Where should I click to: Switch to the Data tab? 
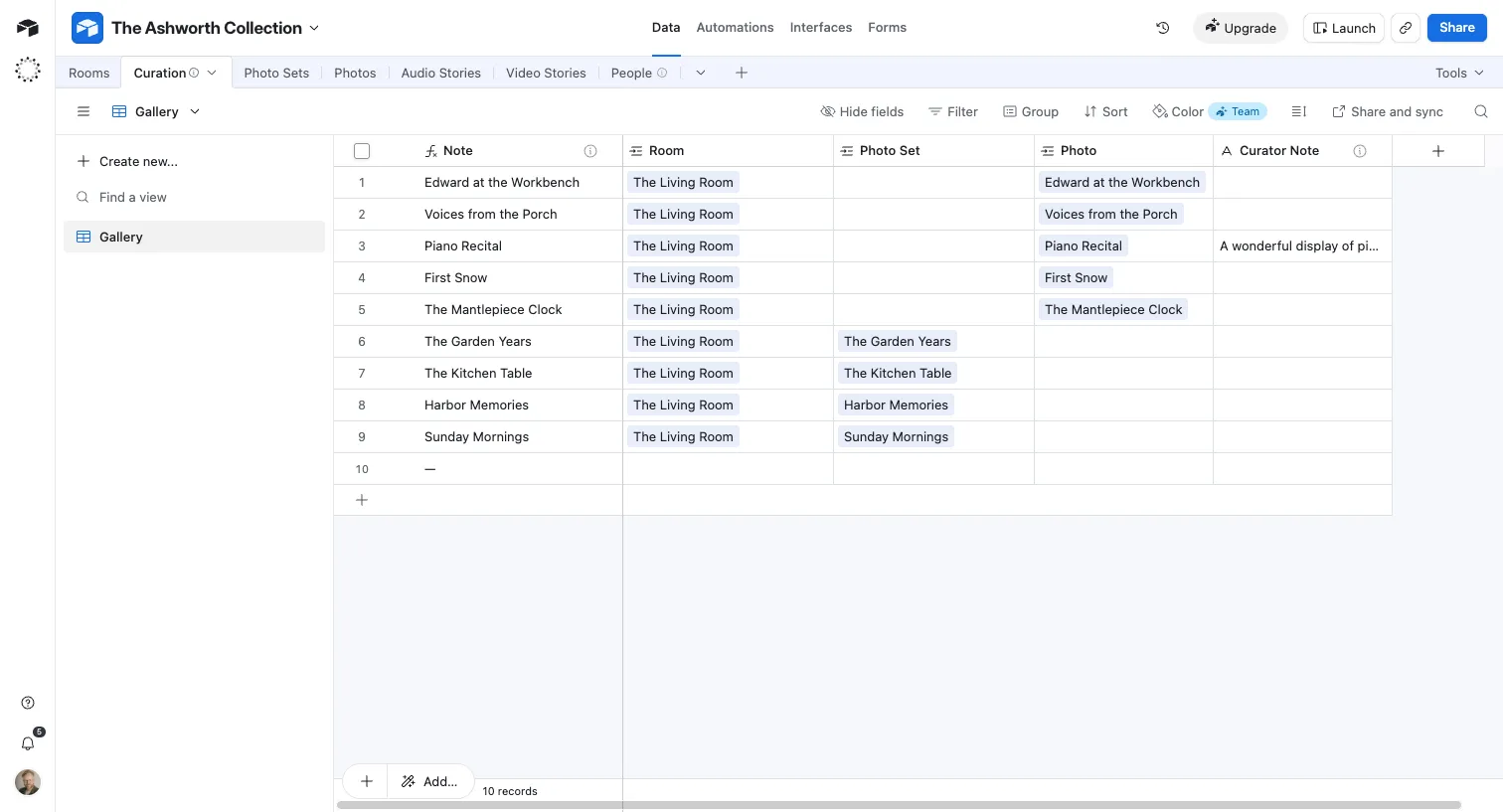tap(666, 28)
